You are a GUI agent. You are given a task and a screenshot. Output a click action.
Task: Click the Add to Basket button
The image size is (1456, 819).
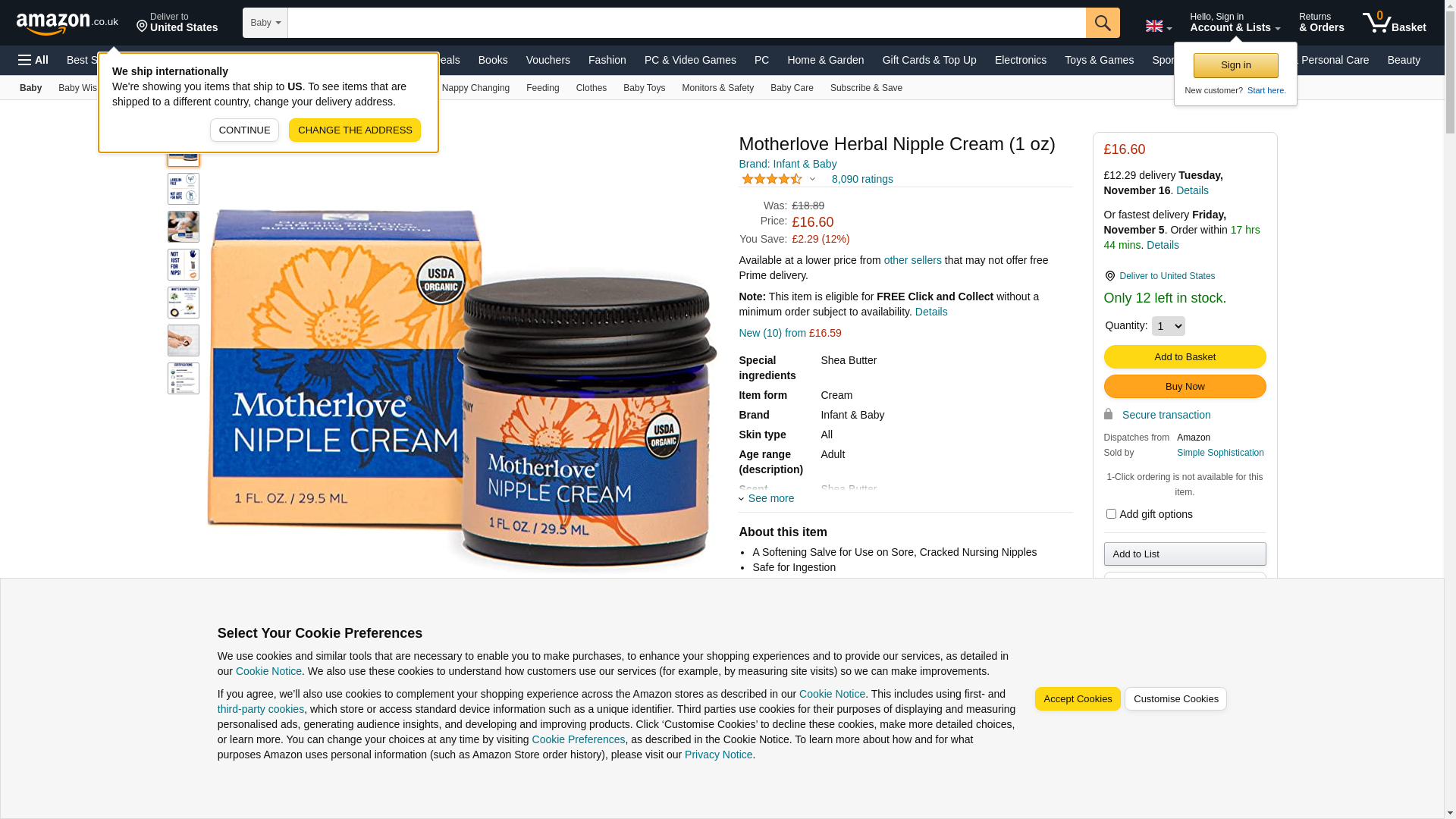1185,356
